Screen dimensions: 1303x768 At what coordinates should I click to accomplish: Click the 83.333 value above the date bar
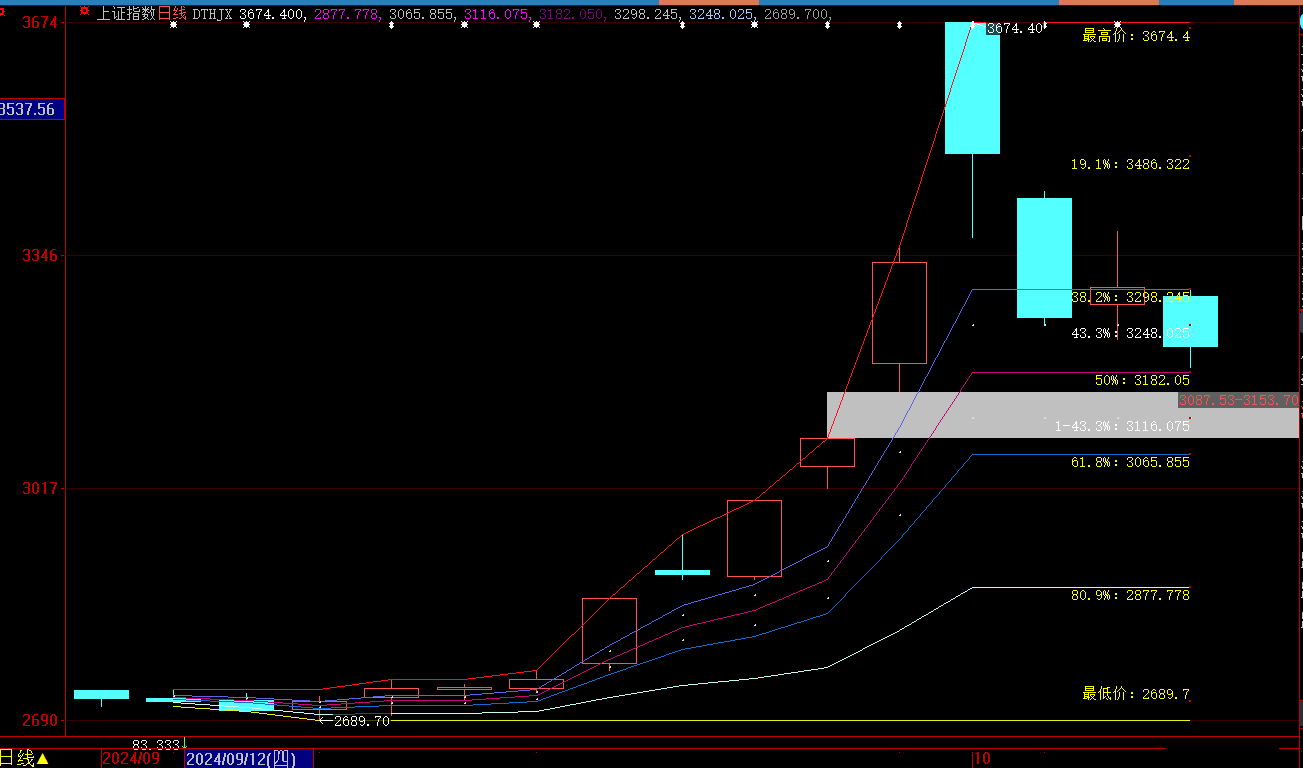(x=156, y=745)
